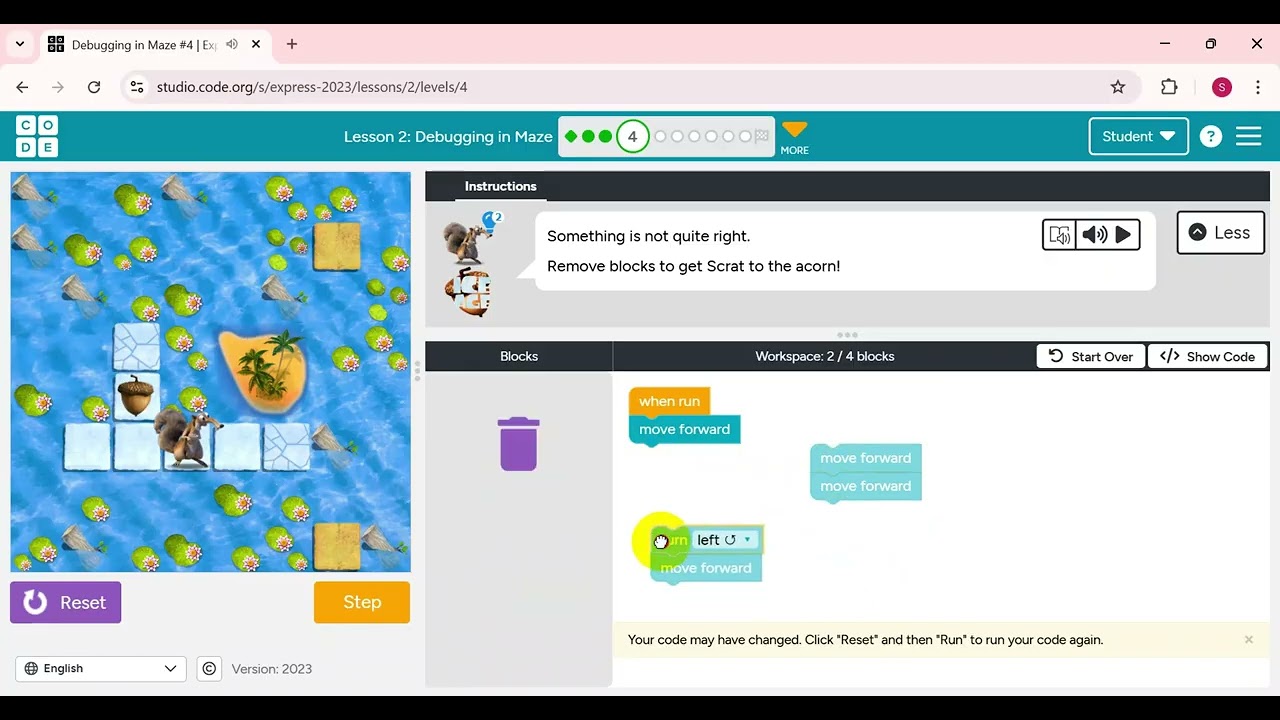The width and height of the screenshot is (1280, 720).
Task: Mute the tab using its speaker icon
Action: point(232,44)
